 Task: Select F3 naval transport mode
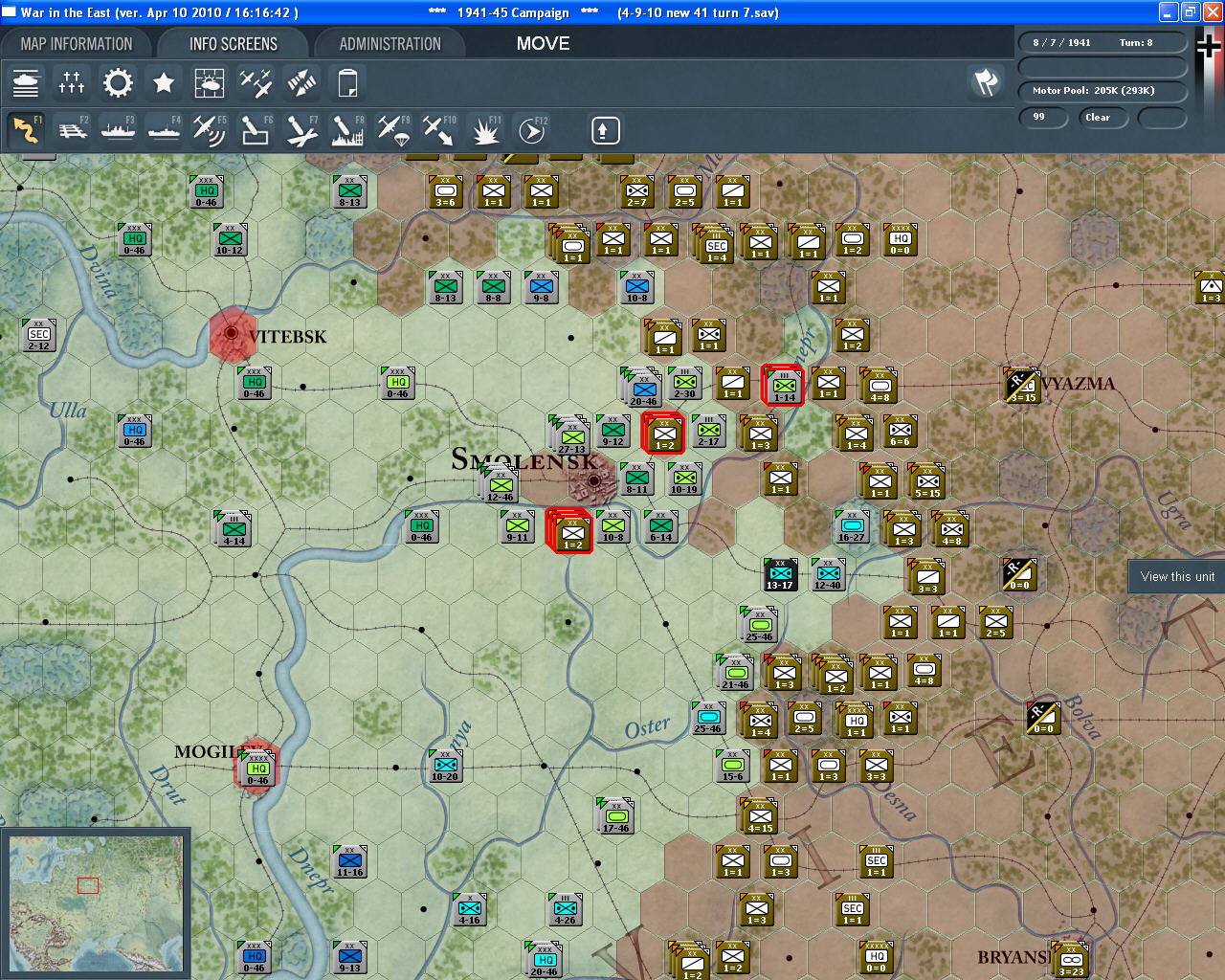coord(118,130)
